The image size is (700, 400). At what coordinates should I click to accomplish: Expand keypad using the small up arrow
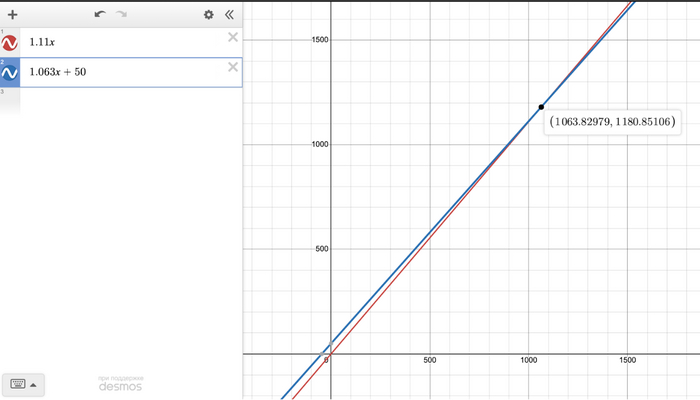[33, 385]
